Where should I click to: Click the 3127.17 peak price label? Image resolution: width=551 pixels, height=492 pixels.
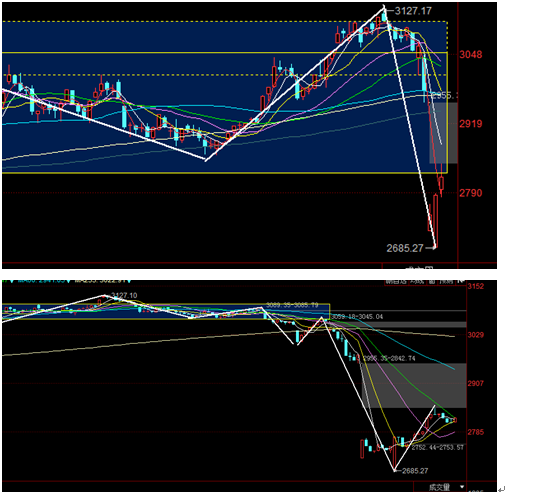pyautogui.click(x=413, y=11)
